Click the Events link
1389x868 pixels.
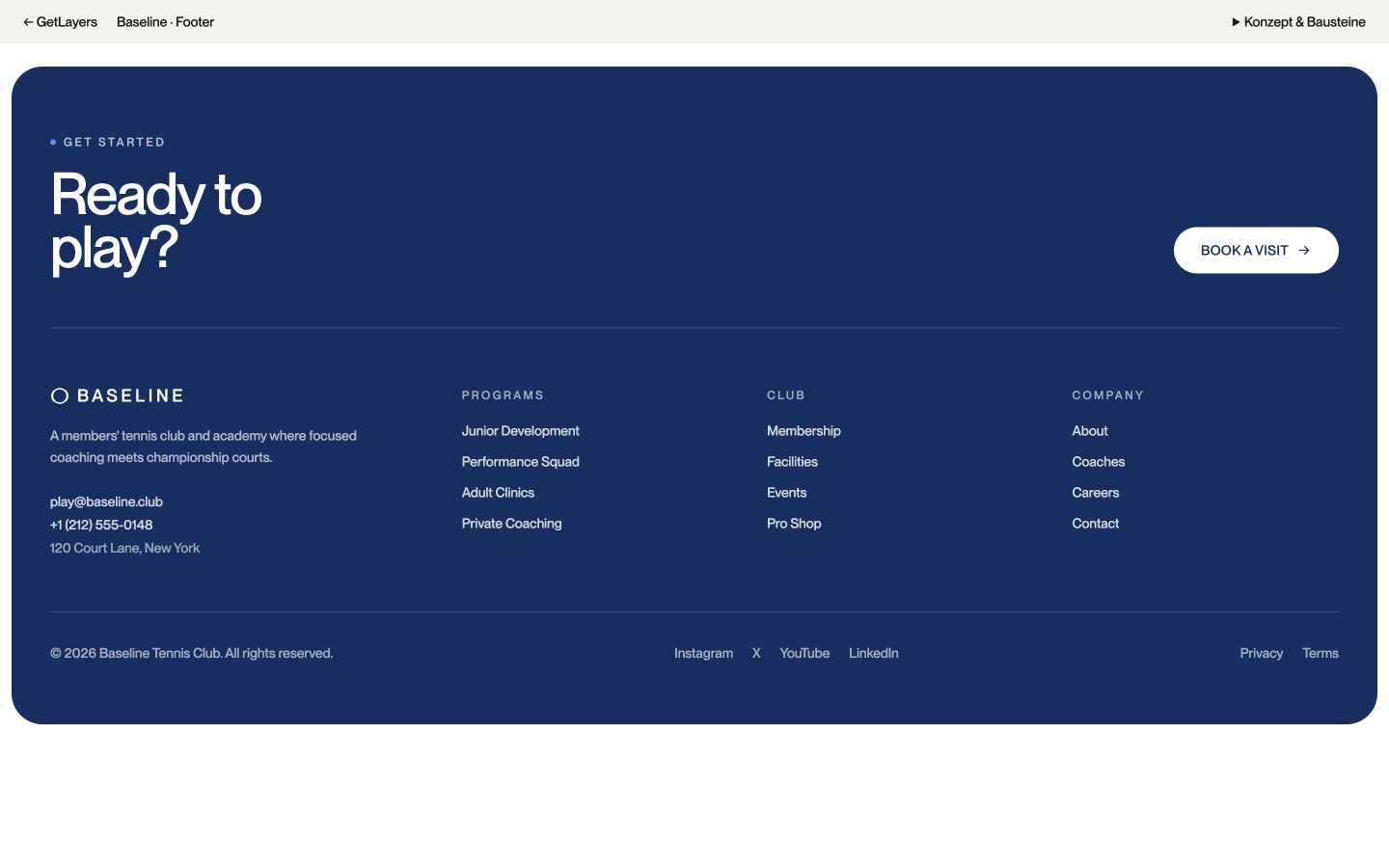(787, 493)
